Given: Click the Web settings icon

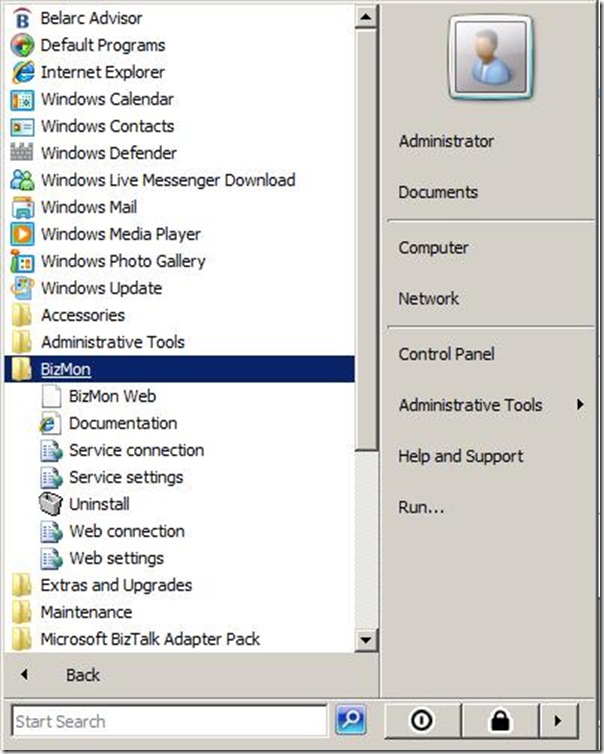Looking at the screenshot, I should pos(51,559).
